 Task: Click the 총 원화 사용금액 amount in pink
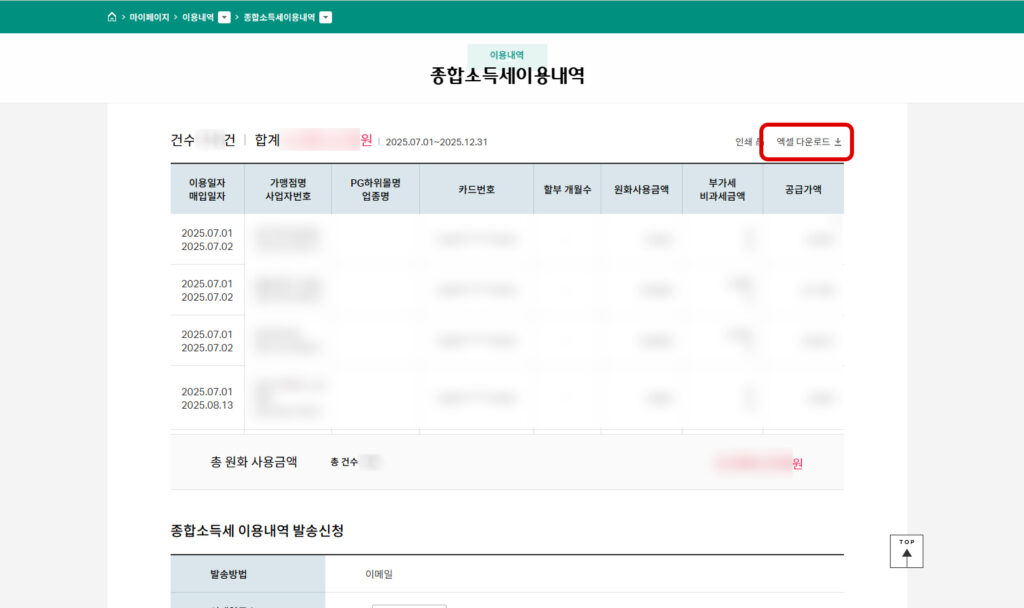(752, 461)
